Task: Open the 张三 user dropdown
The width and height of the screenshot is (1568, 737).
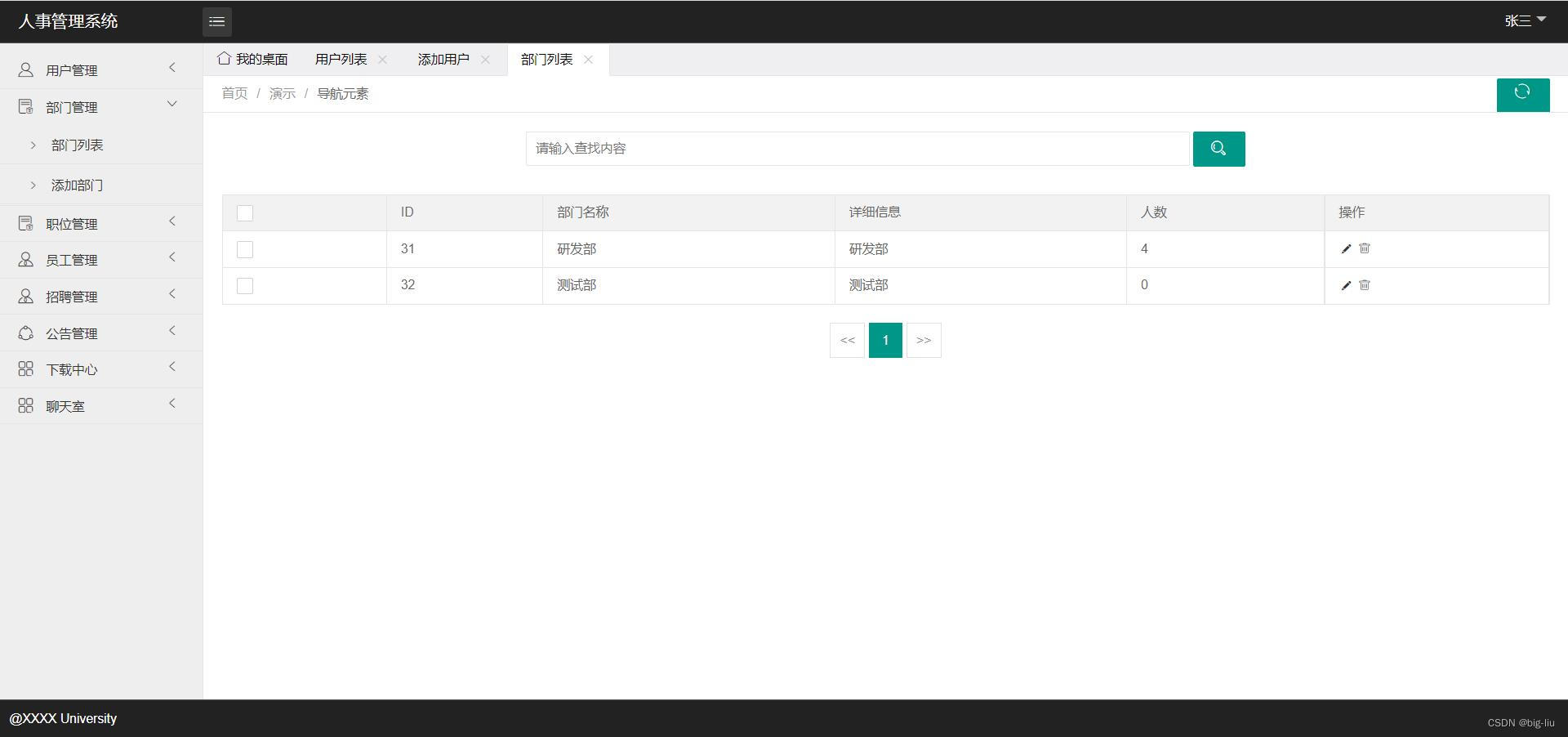Action: (1525, 21)
